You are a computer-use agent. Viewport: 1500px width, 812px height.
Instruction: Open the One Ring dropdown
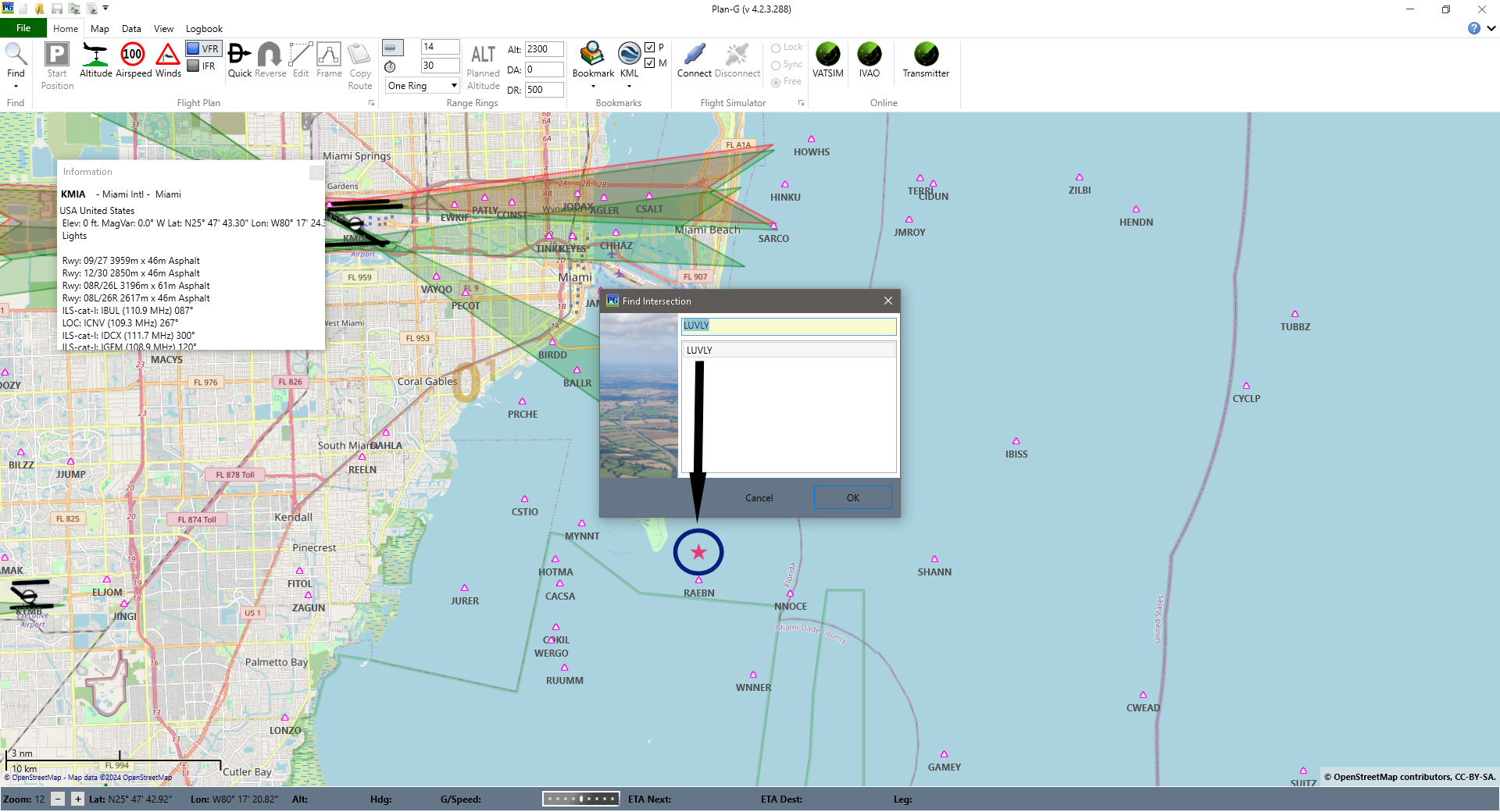click(x=423, y=86)
